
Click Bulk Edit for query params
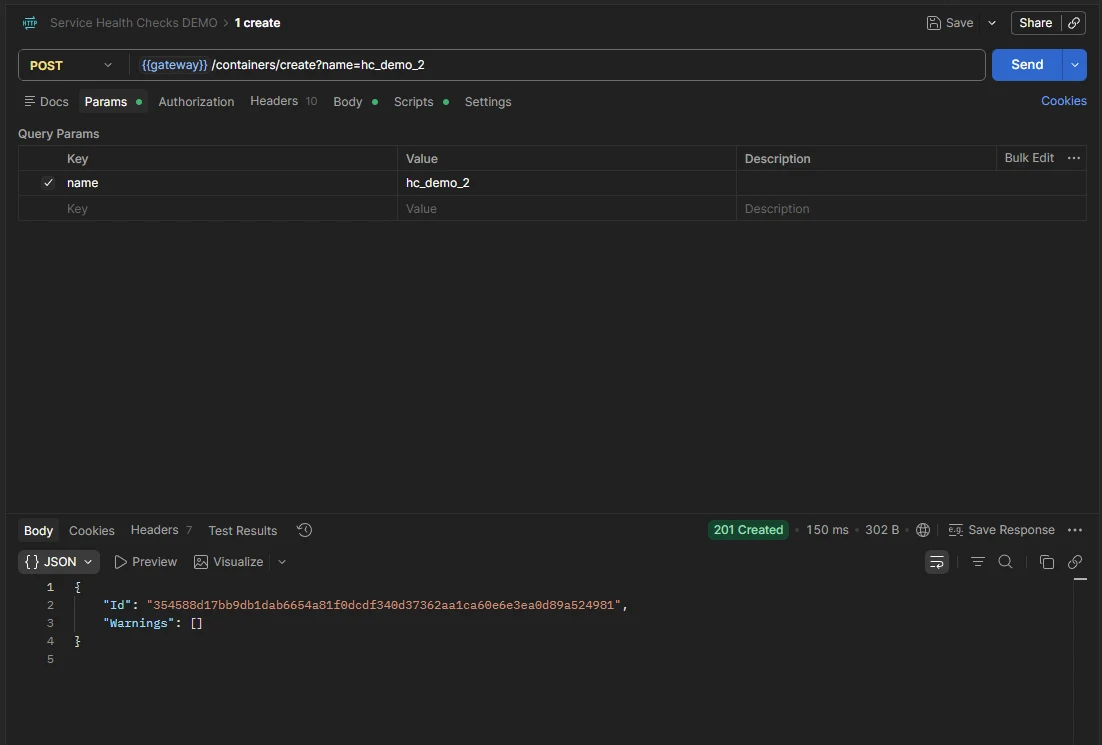point(1029,157)
